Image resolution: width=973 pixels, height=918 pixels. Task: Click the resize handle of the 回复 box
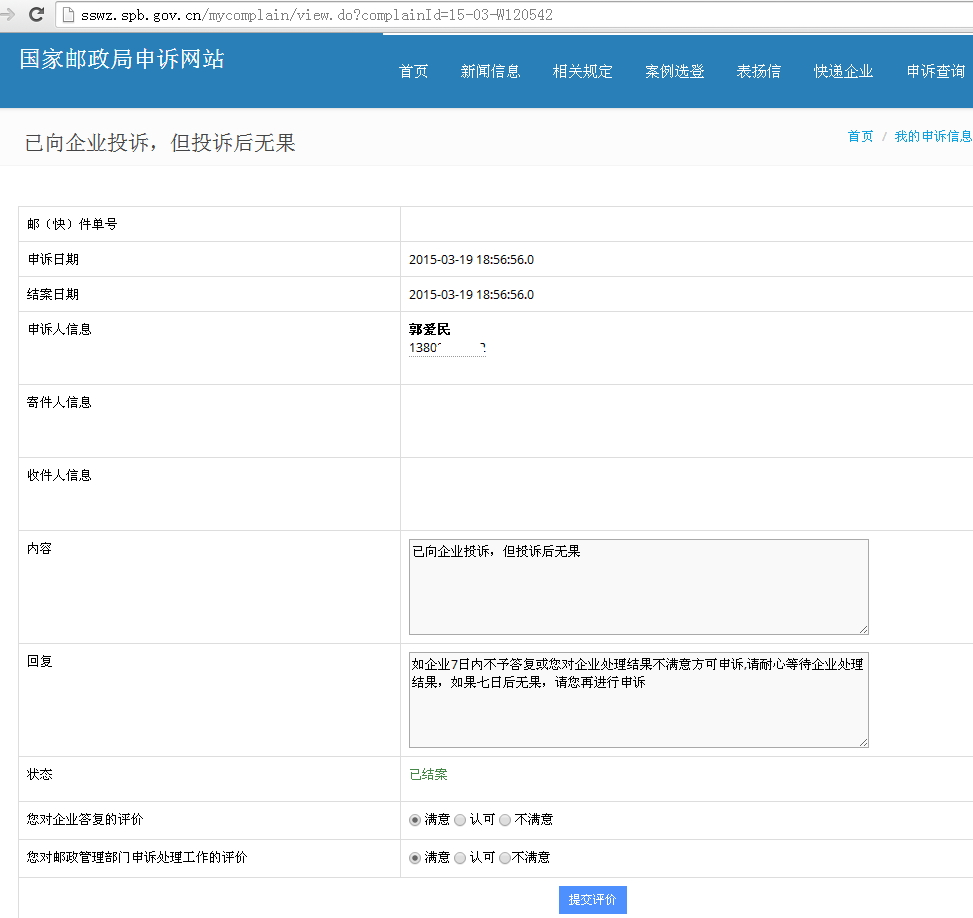[x=863, y=742]
